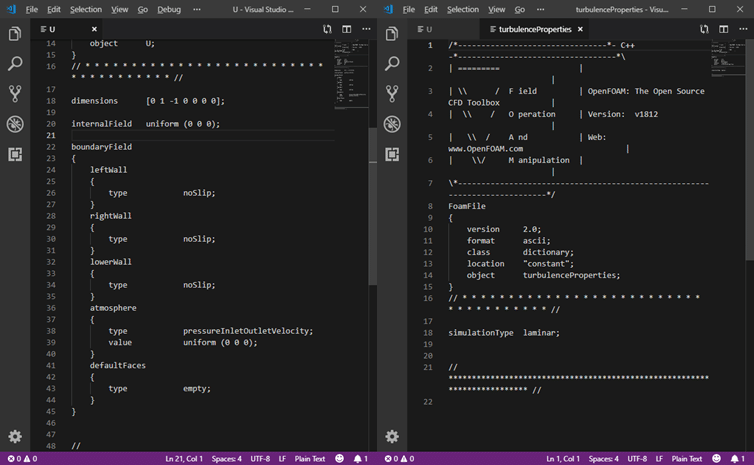Image resolution: width=754 pixels, height=465 pixels.
Task: Click feedback smiley in turbulenceProperties status bar
Action: 716,459
